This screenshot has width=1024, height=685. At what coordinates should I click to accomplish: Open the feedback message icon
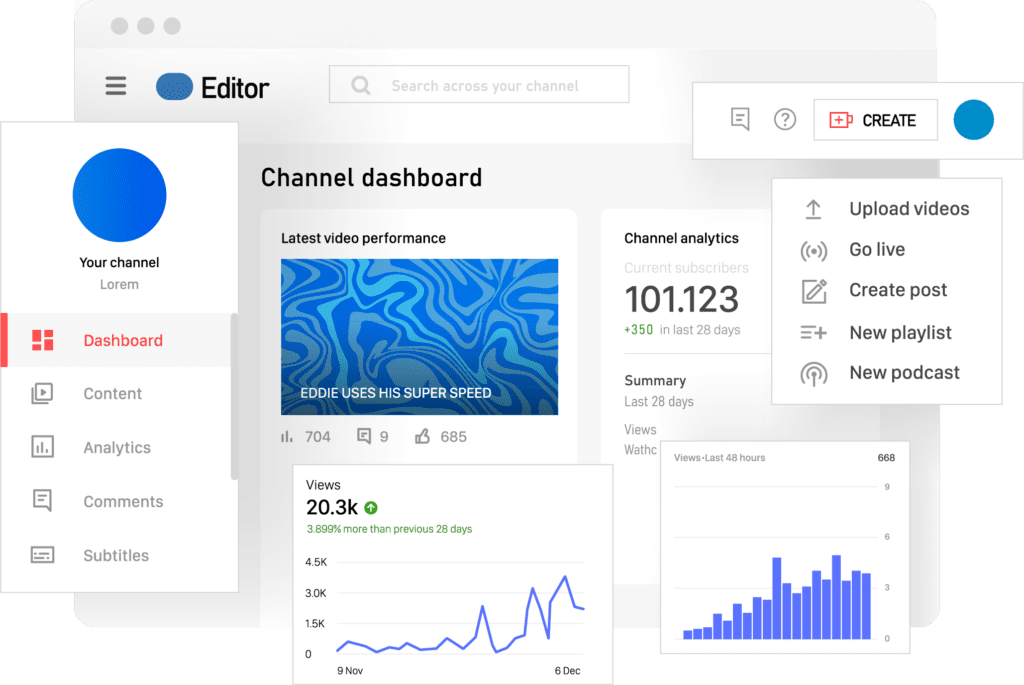740,120
